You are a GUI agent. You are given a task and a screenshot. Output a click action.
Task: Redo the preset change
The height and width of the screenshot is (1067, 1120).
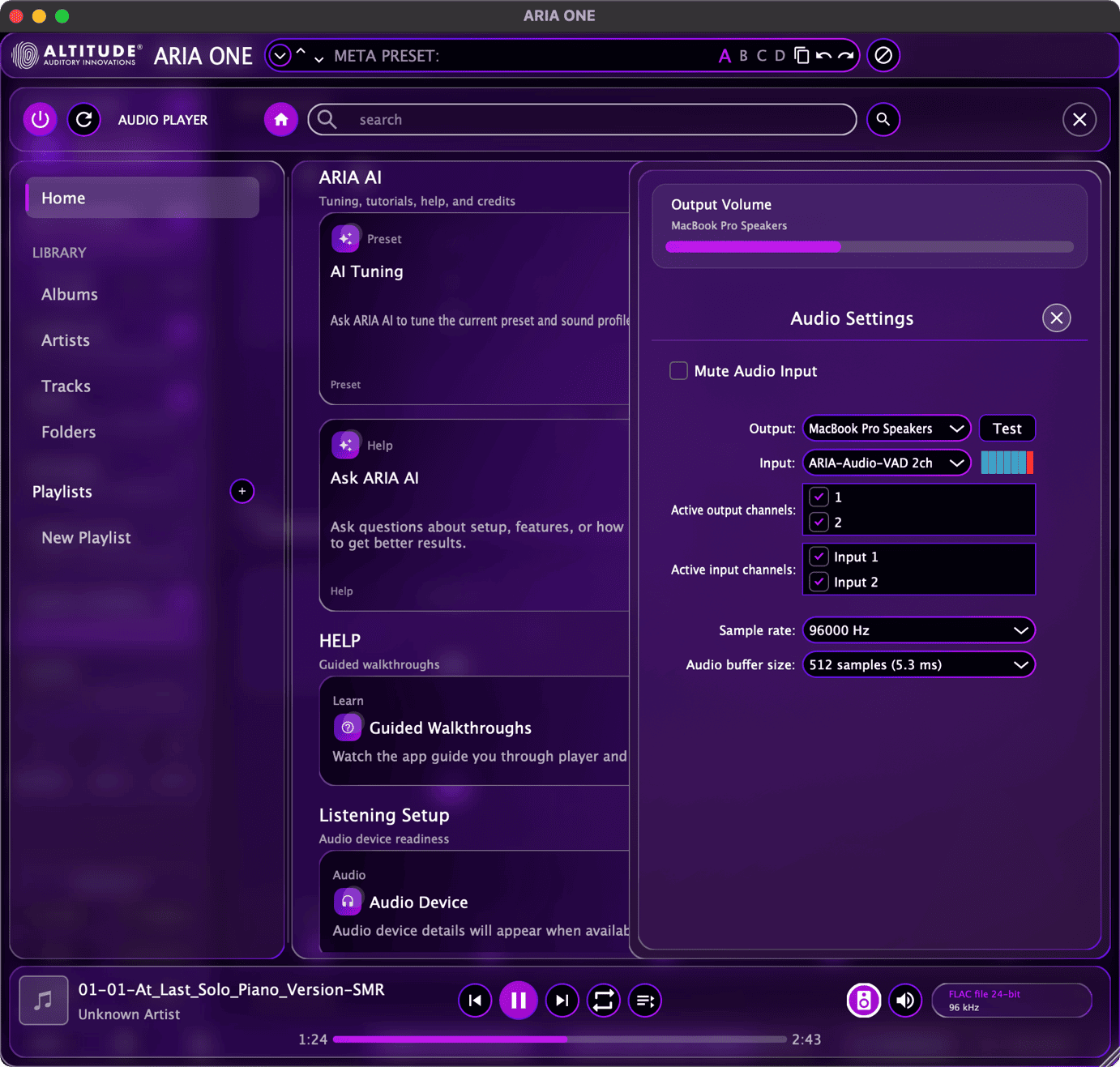[x=845, y=55]
